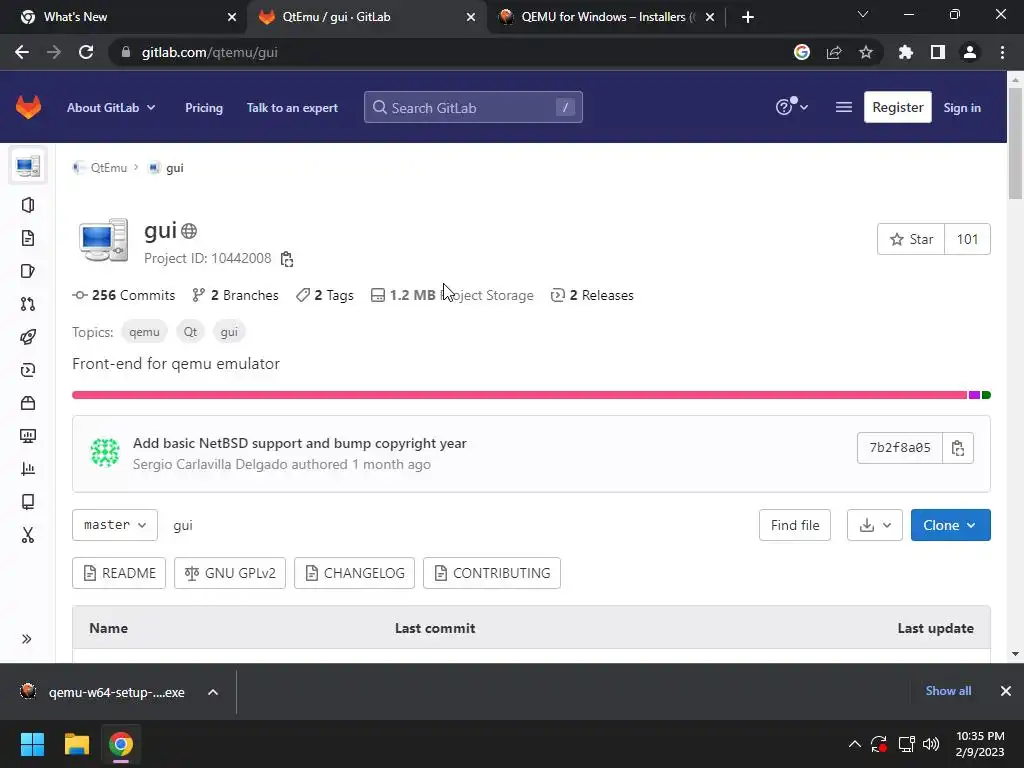Open the GitLab logo home link
This screenshot has width=1024, height=768.
[28, 107]
